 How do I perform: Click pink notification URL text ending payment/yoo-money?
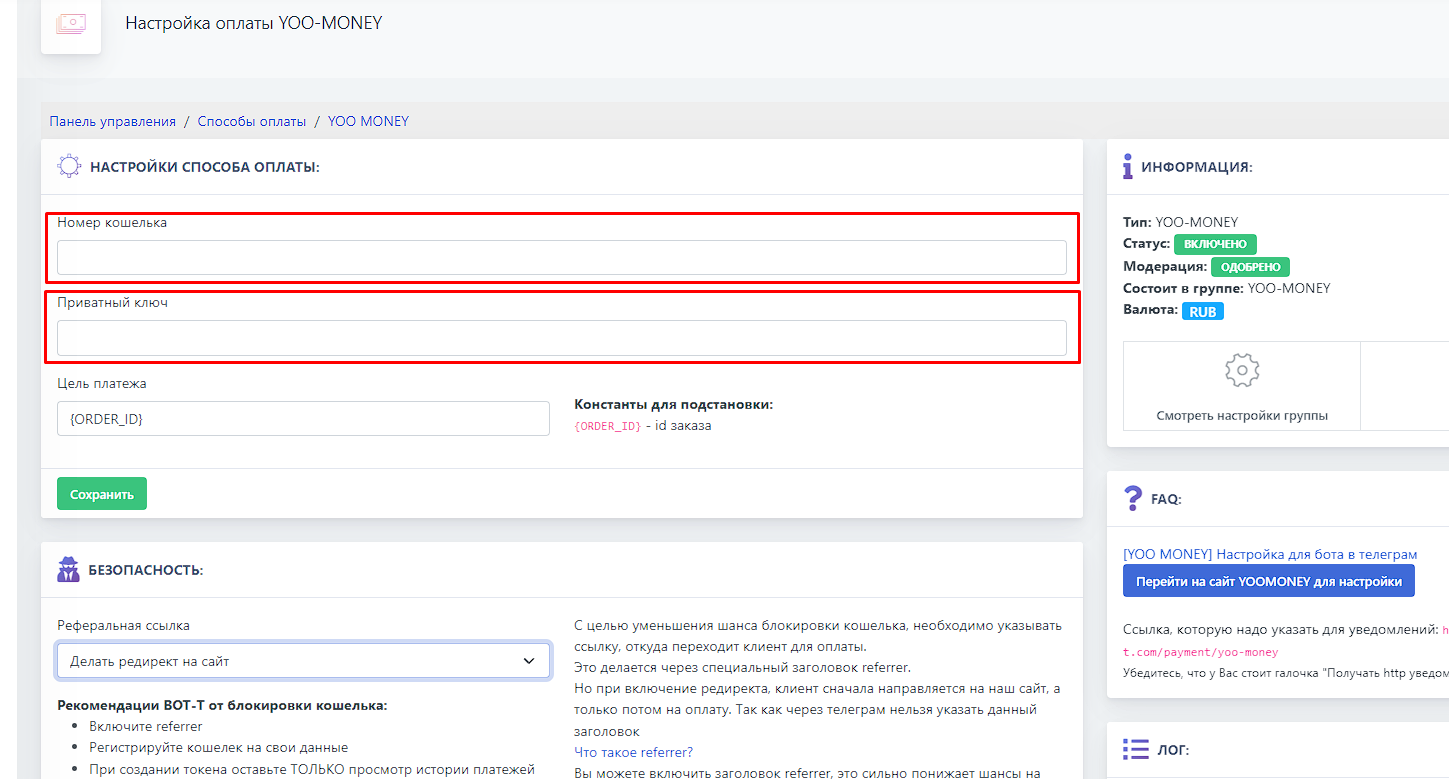tap(1285, 641)
